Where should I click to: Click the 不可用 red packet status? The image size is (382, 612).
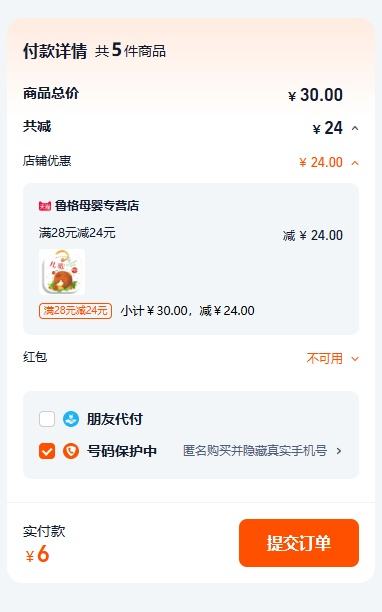click(x=324, y=358)
